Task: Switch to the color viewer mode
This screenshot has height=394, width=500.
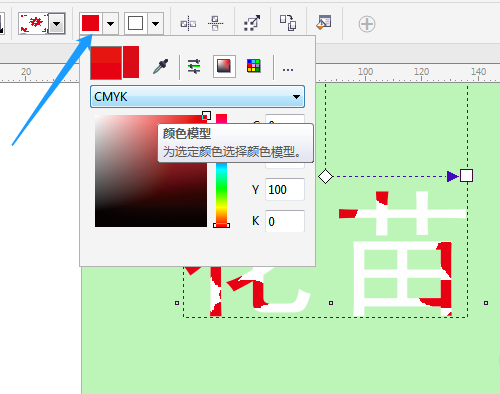Action: tap(224, 66)
